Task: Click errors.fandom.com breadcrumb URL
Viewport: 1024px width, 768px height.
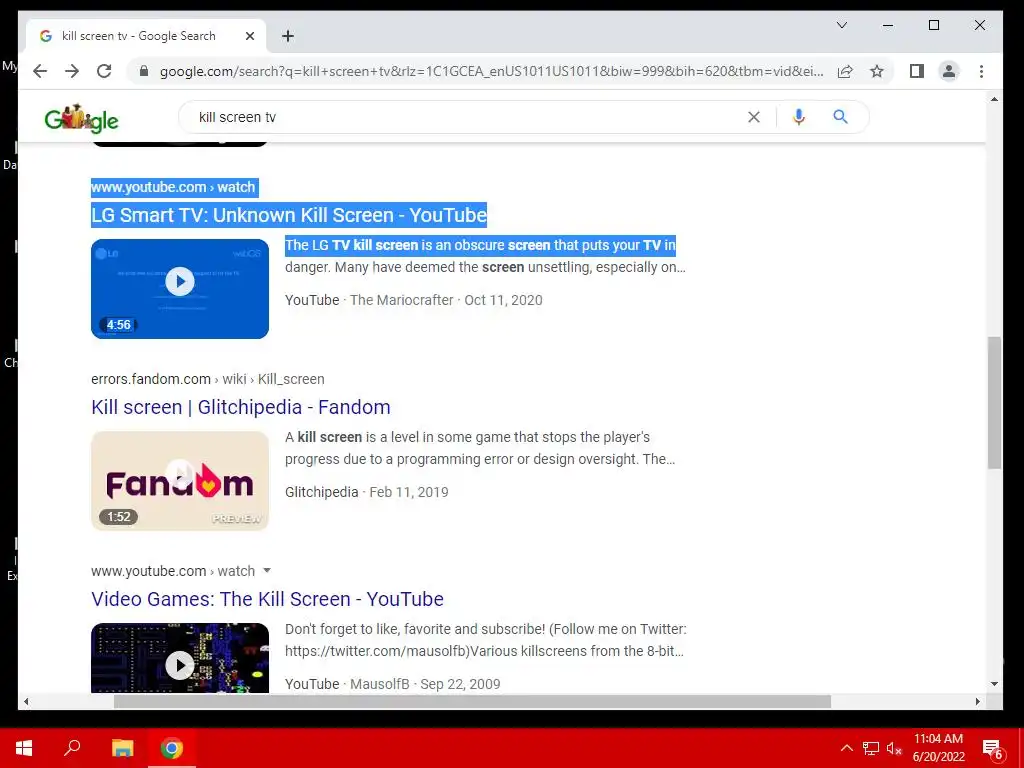Action: click(x=208, y=379)
